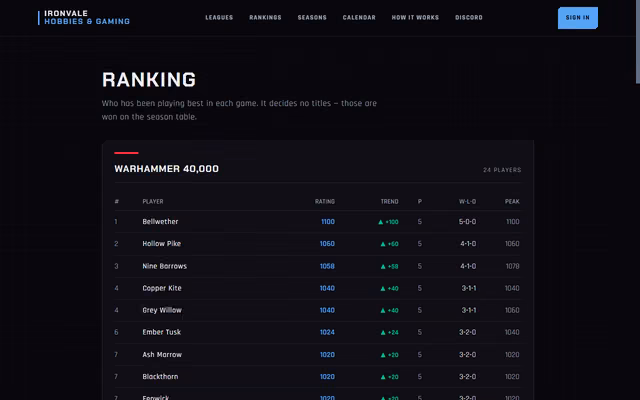Go to the Rankings nav item
This screenshot has width=640, height=400.
(265, 18)
